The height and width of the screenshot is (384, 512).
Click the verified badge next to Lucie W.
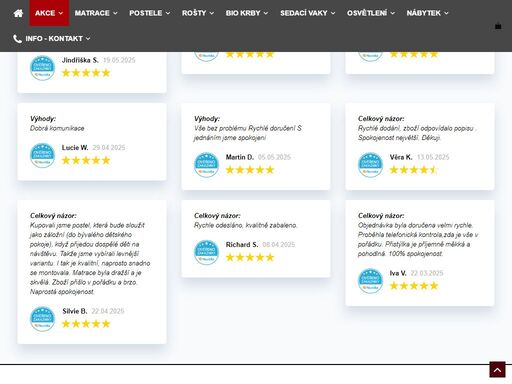[x=42, y=155]
